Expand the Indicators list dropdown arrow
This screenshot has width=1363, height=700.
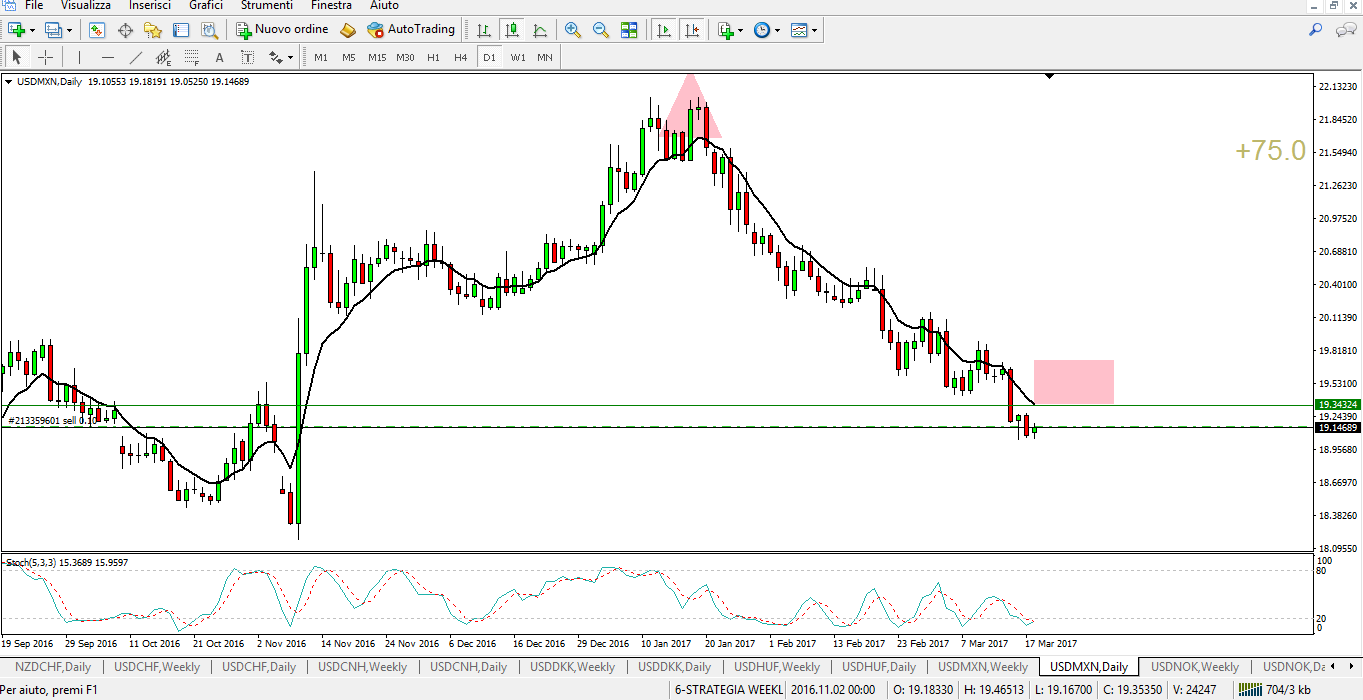point(742,30)
